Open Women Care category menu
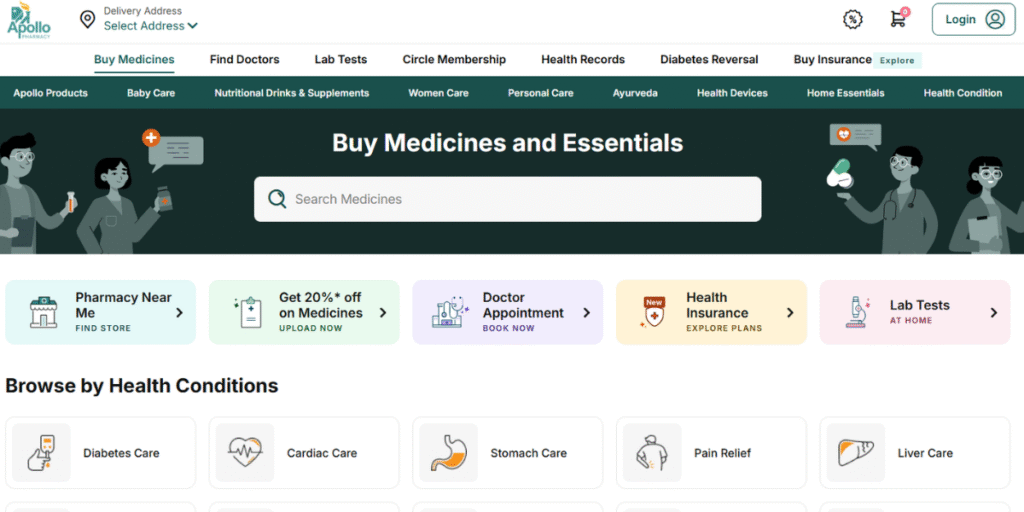The width and height of the screenshot is (1024, 512). [x=438, y=93]
